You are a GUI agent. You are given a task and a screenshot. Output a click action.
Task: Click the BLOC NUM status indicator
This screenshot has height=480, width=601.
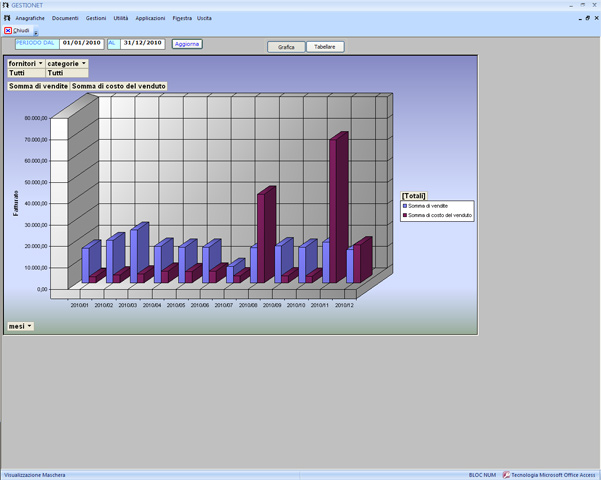482,475
